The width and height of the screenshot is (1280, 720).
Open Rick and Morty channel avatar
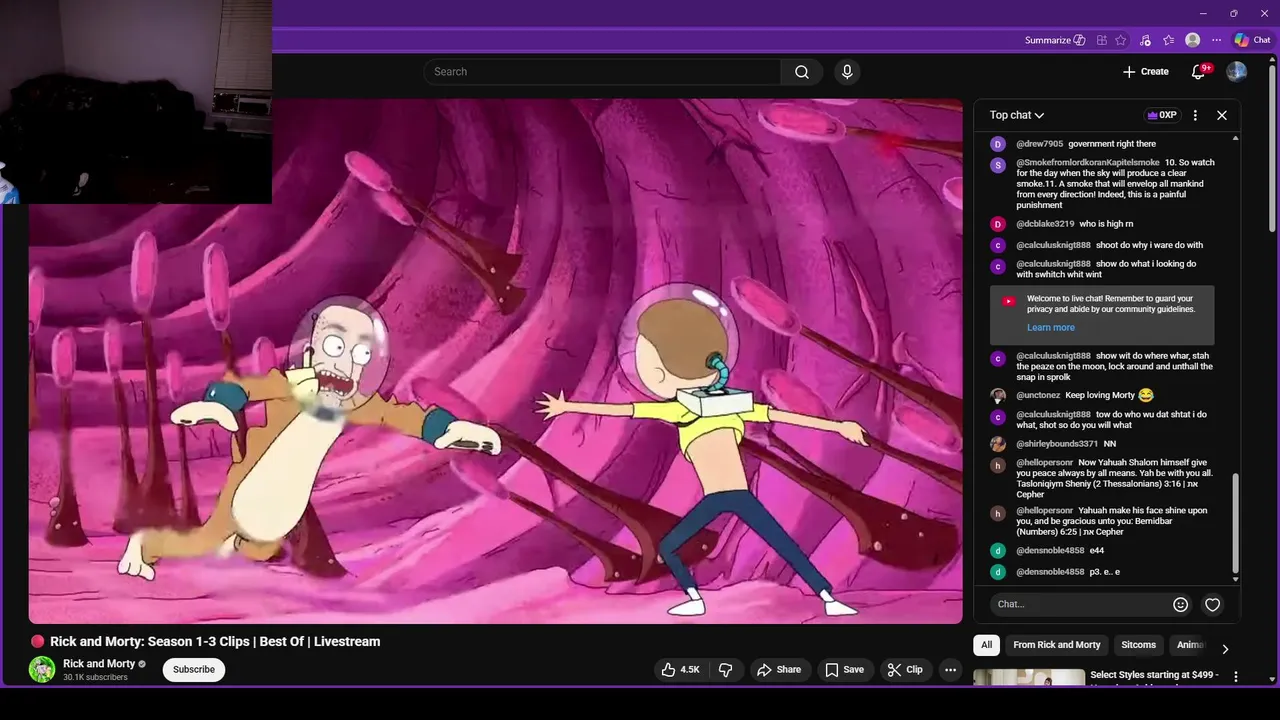(x=42, y=670)
